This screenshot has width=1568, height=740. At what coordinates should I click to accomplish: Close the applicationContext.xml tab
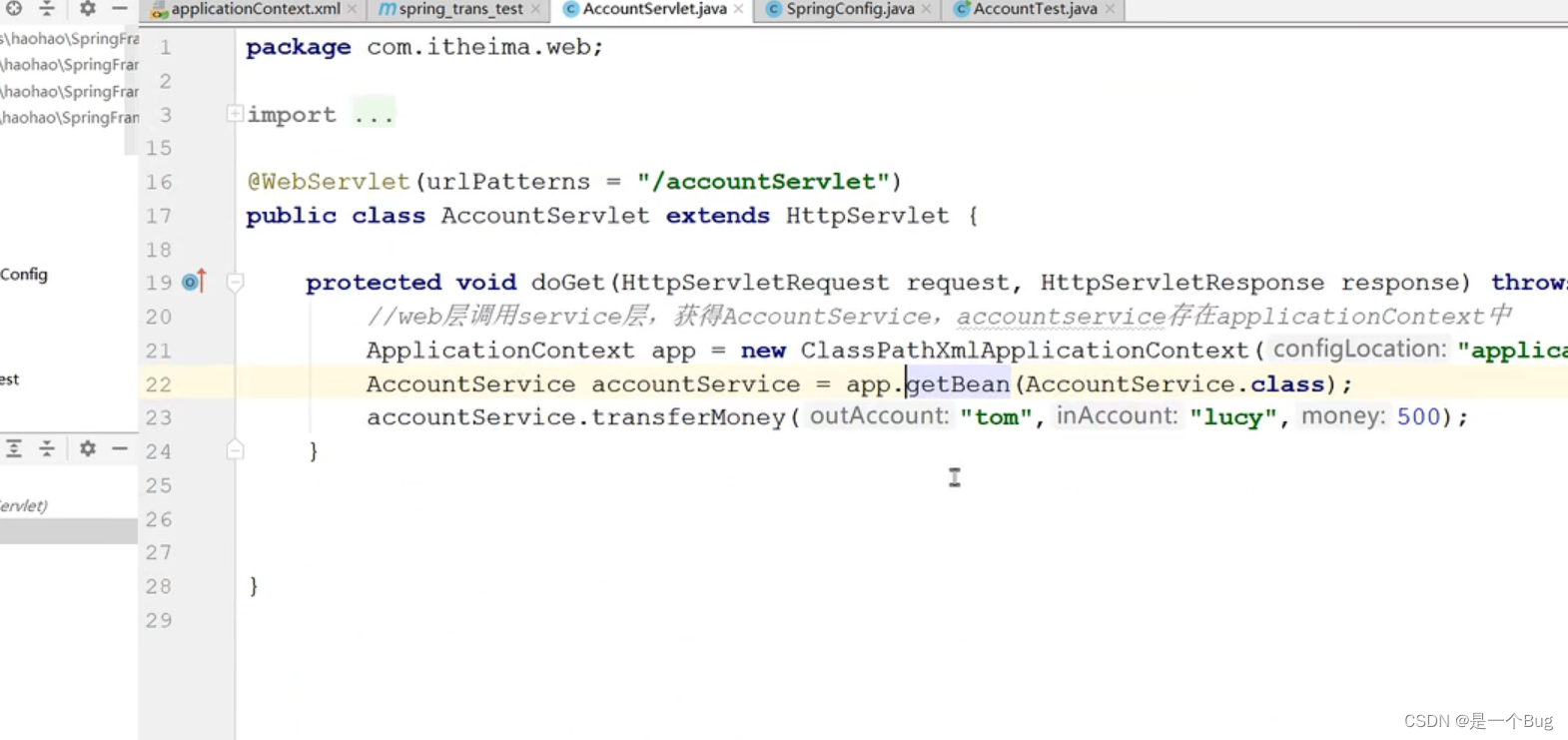tap(352, 9)
